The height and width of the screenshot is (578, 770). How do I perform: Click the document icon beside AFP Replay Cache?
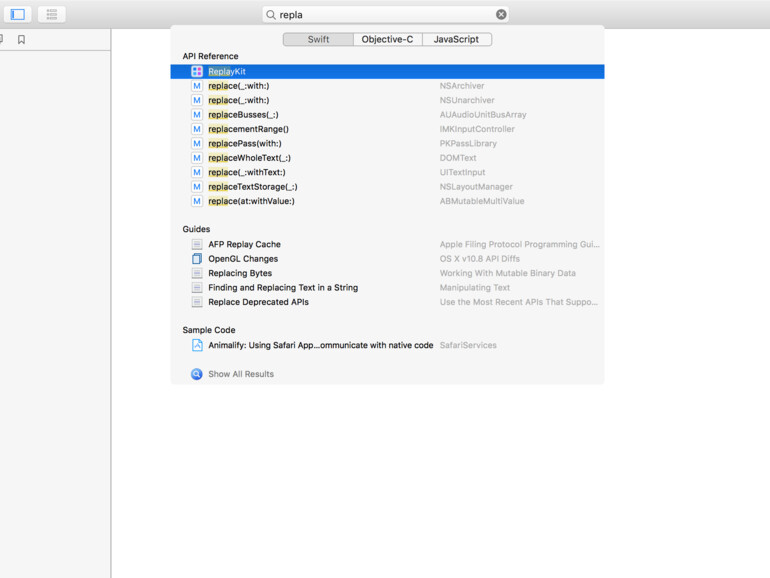pos(197,245)
